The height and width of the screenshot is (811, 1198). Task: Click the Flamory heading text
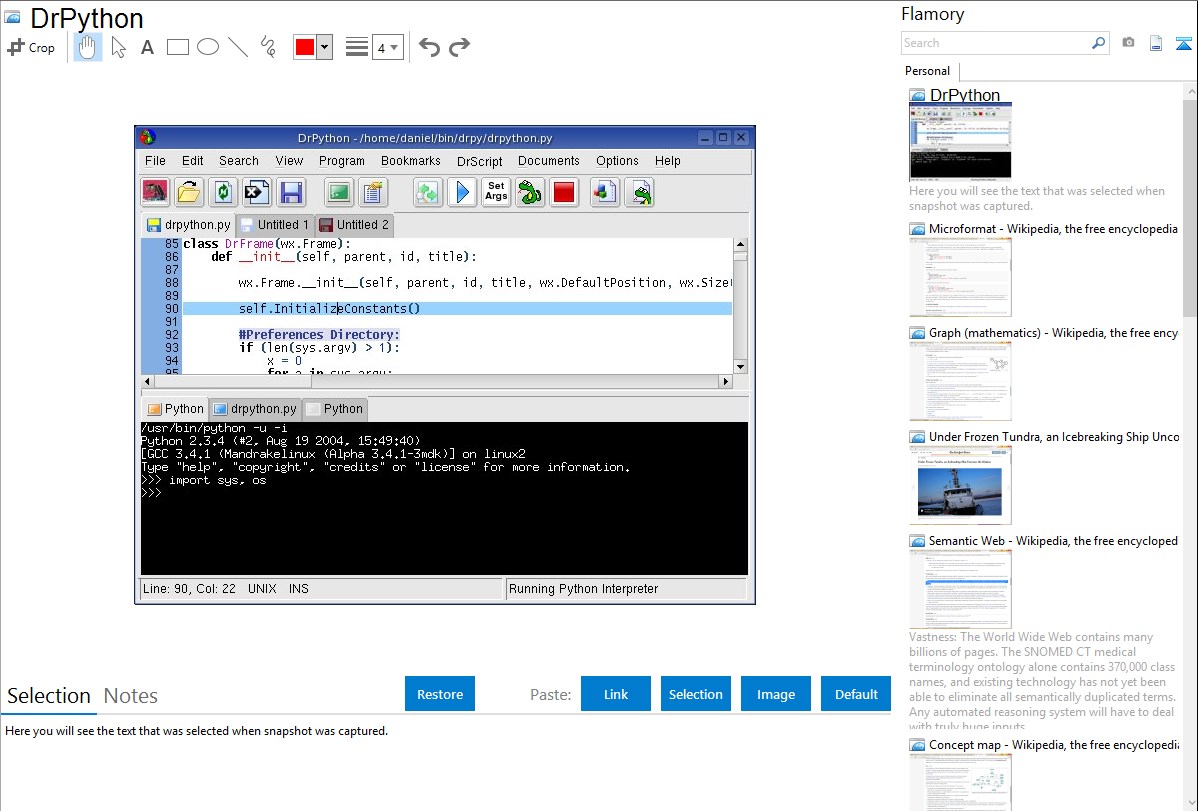[x=932, y=14]
